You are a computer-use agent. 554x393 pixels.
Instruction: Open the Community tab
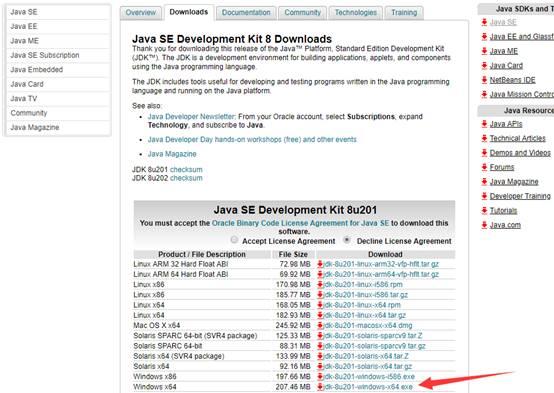(302, 13)
